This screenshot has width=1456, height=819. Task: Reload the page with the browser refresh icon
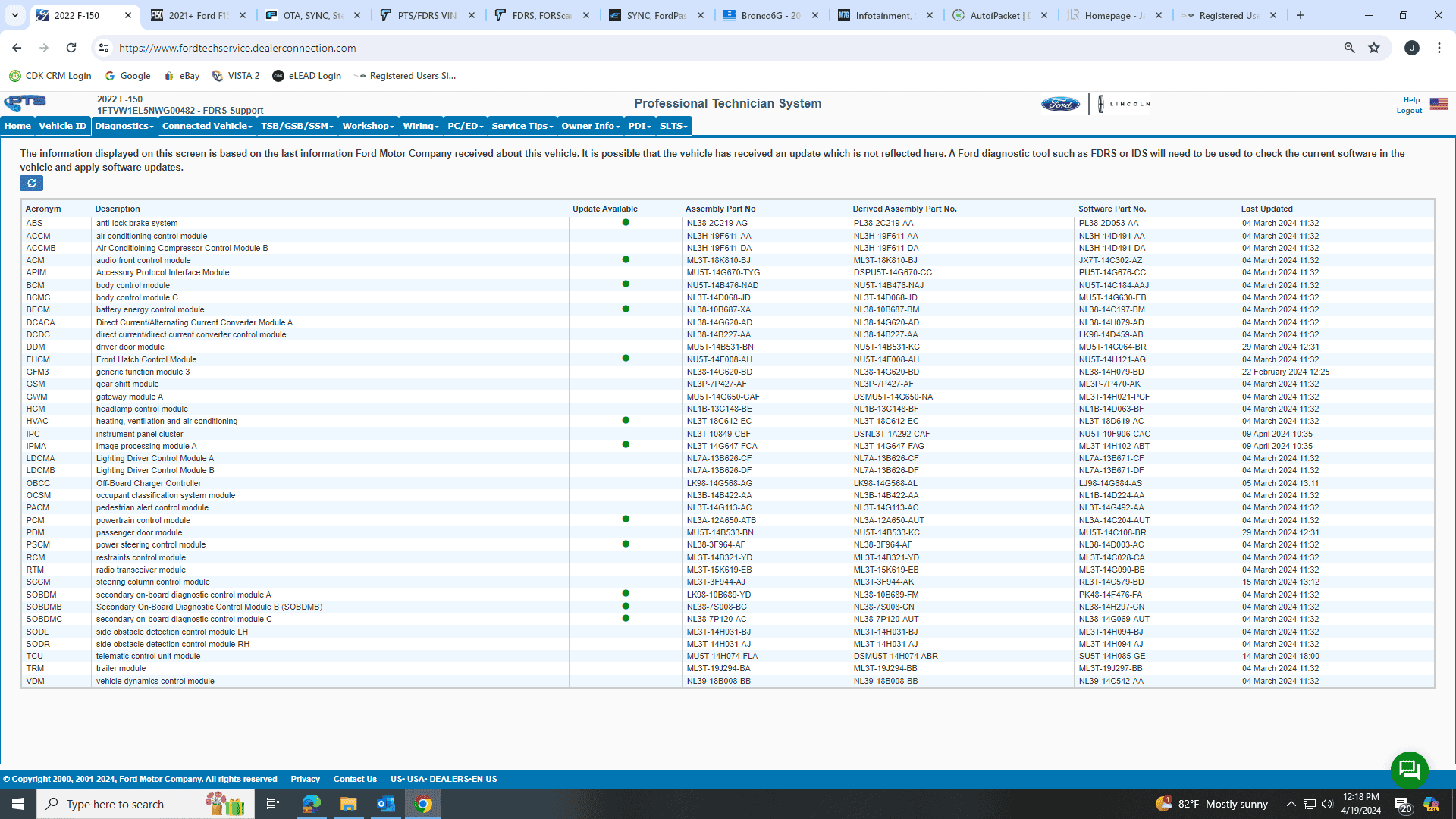[x=71, y=48]
